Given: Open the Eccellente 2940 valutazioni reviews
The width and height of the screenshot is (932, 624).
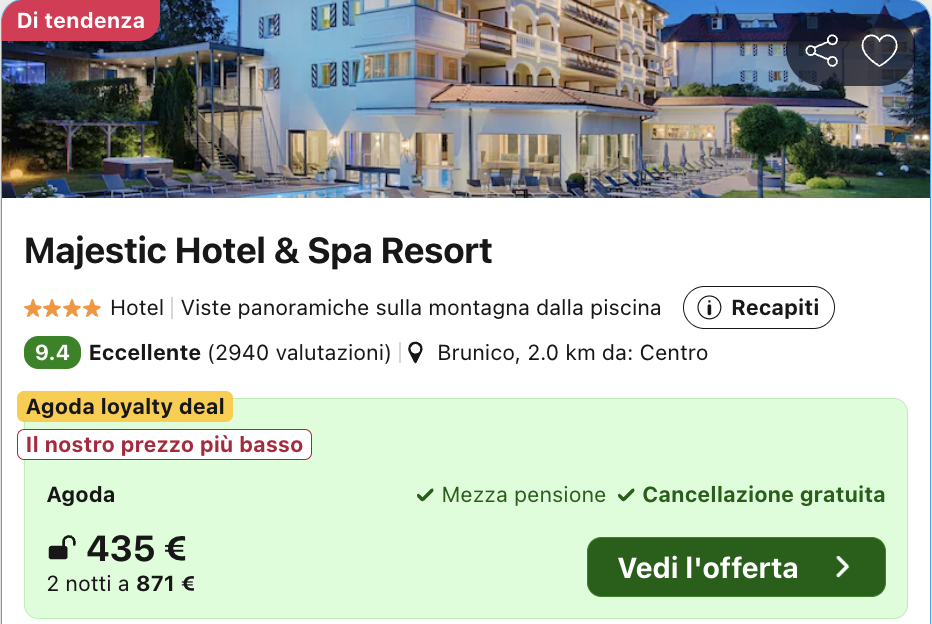Looking at the screenshot, I should point(240,353).
